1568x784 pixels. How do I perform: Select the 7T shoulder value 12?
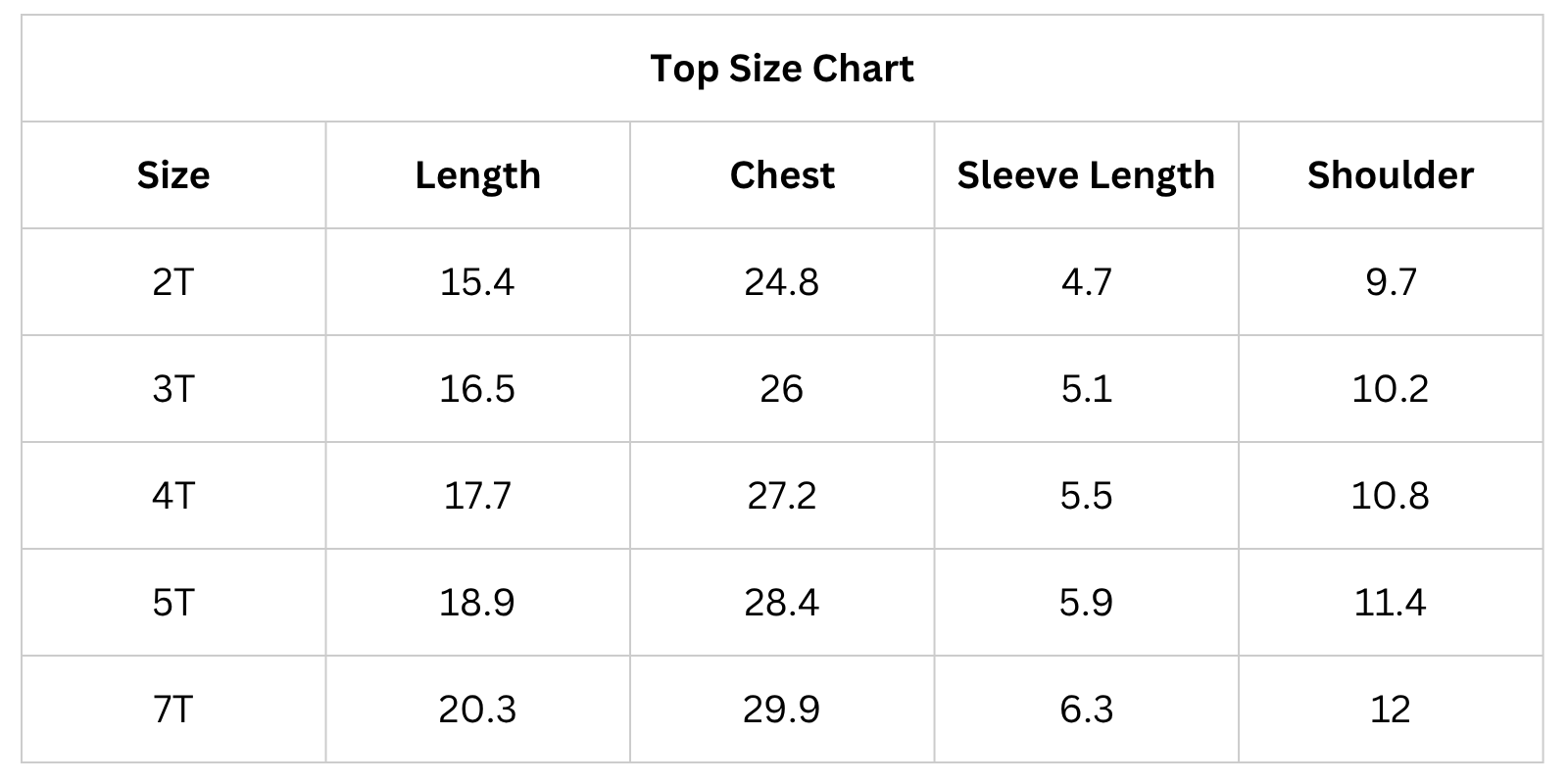[x=1390, y=710]
